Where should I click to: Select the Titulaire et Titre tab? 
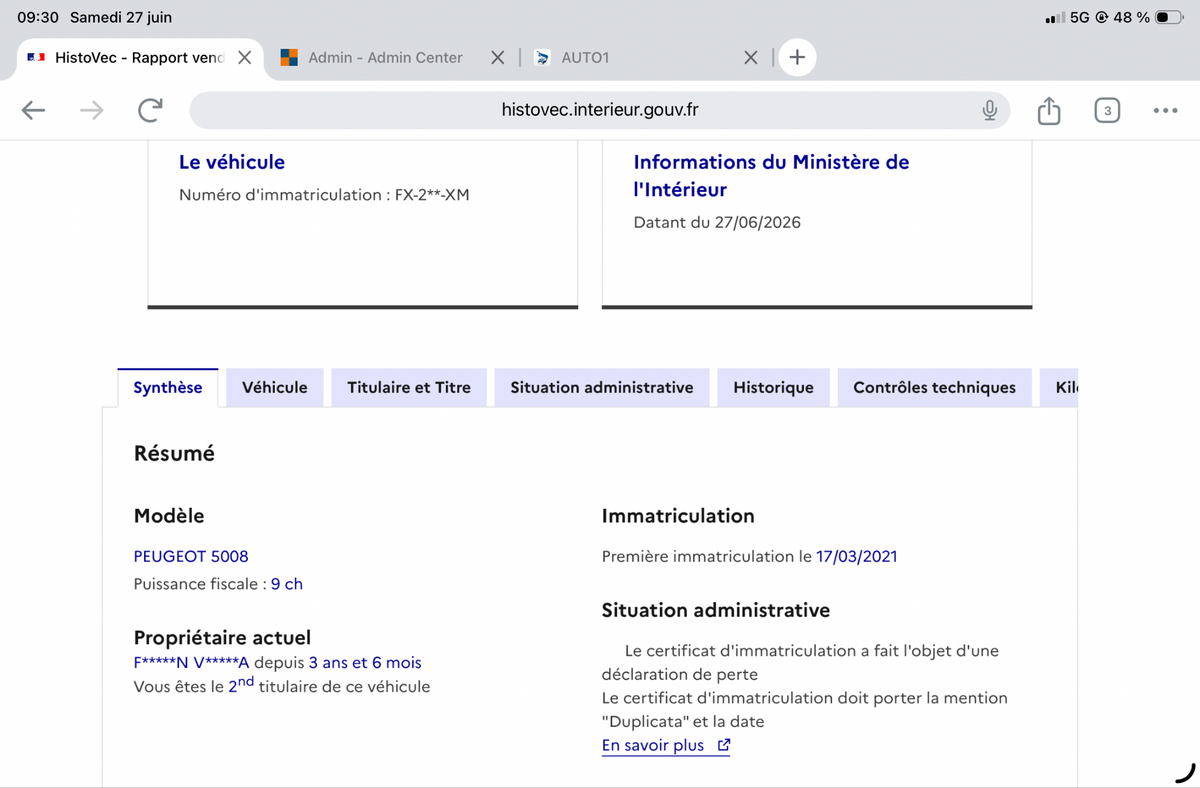pyautogui.click(x=409, y=387)
